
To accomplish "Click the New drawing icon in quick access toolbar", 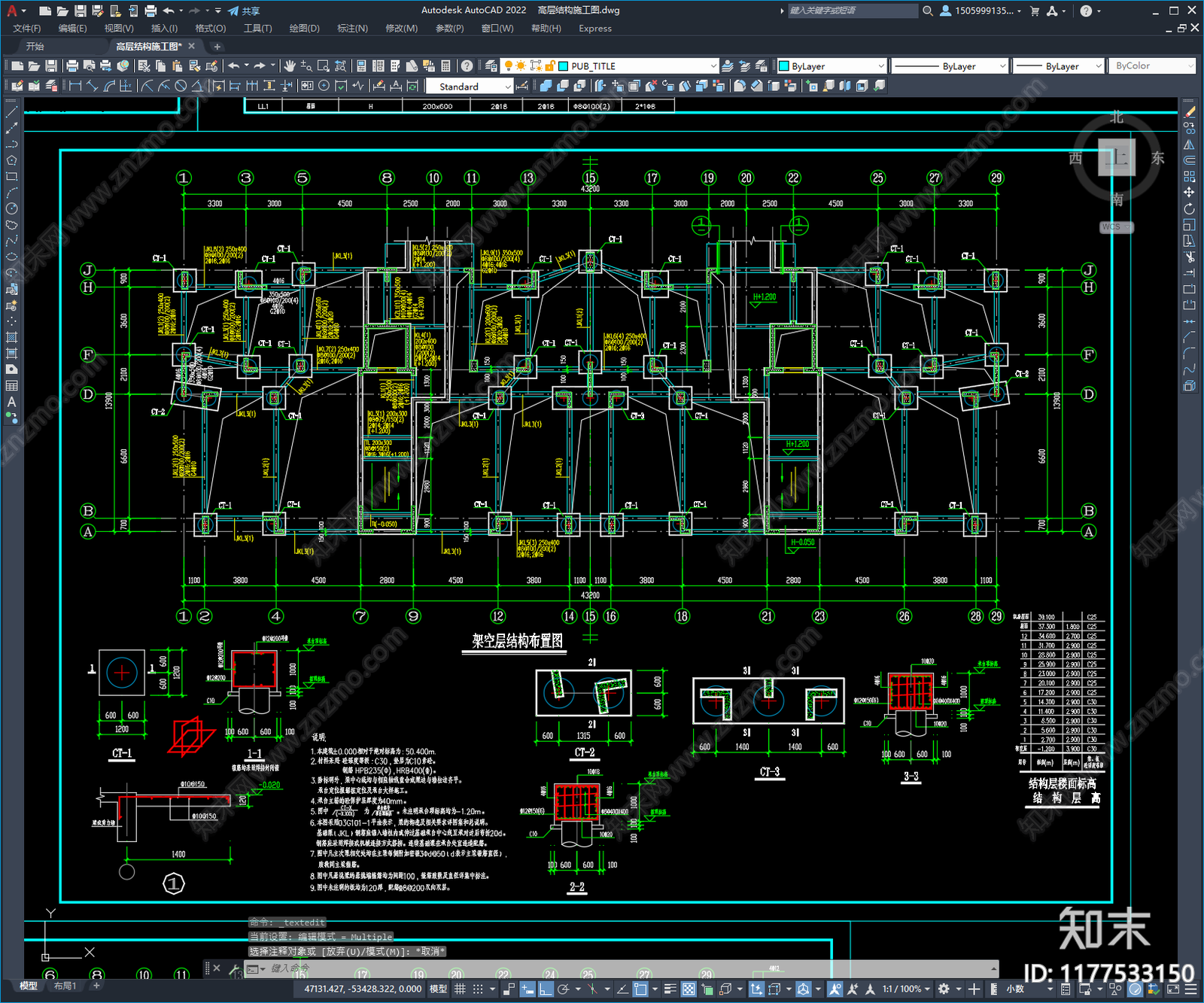I will [45, 11].
